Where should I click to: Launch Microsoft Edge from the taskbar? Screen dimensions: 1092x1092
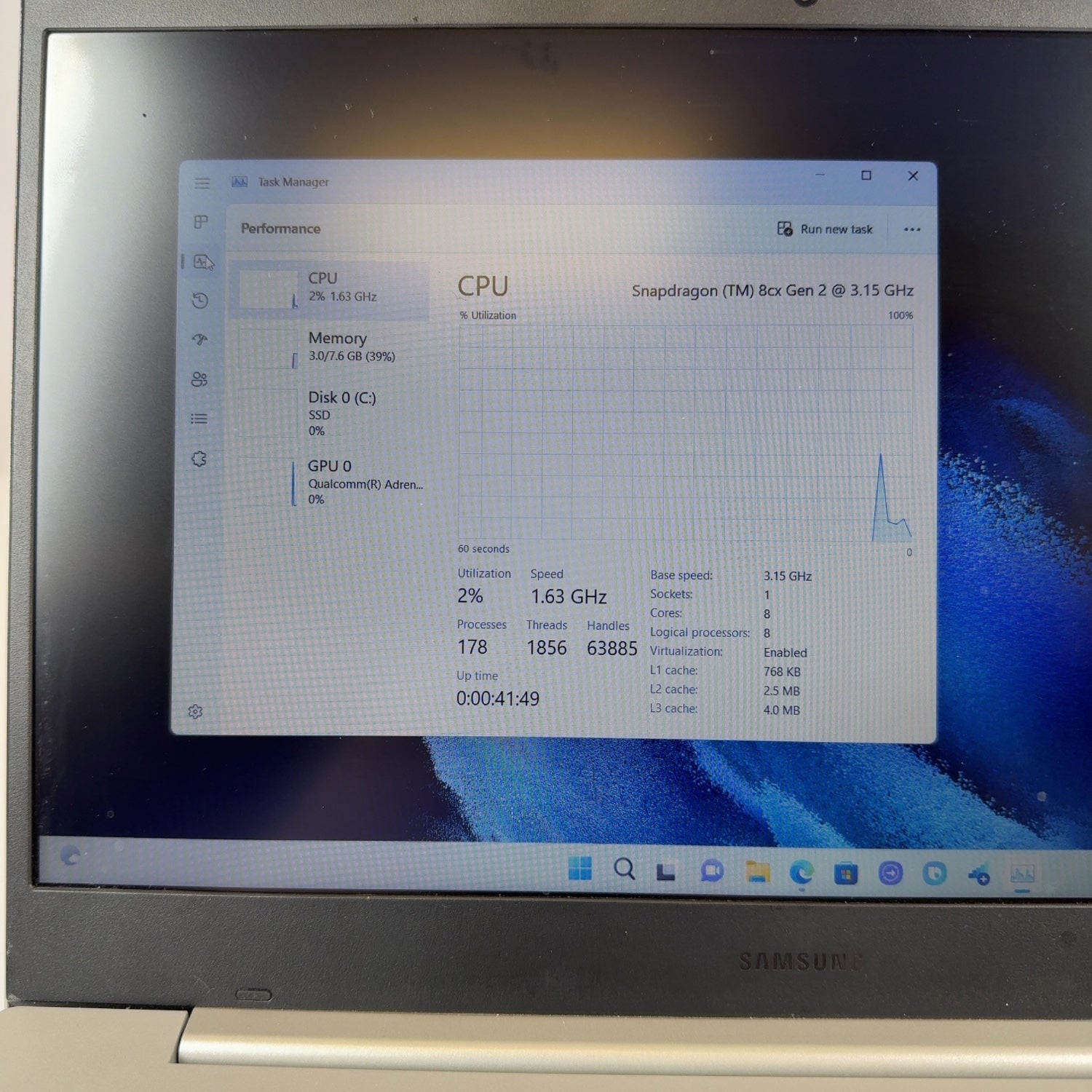(802, 872)
